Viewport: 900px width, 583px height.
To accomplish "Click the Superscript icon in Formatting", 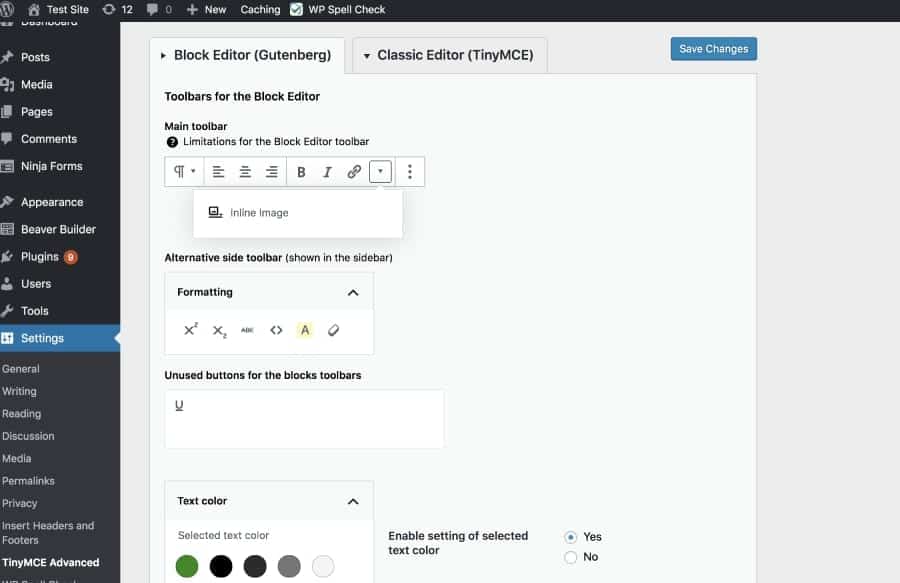I will click(190, 330).
